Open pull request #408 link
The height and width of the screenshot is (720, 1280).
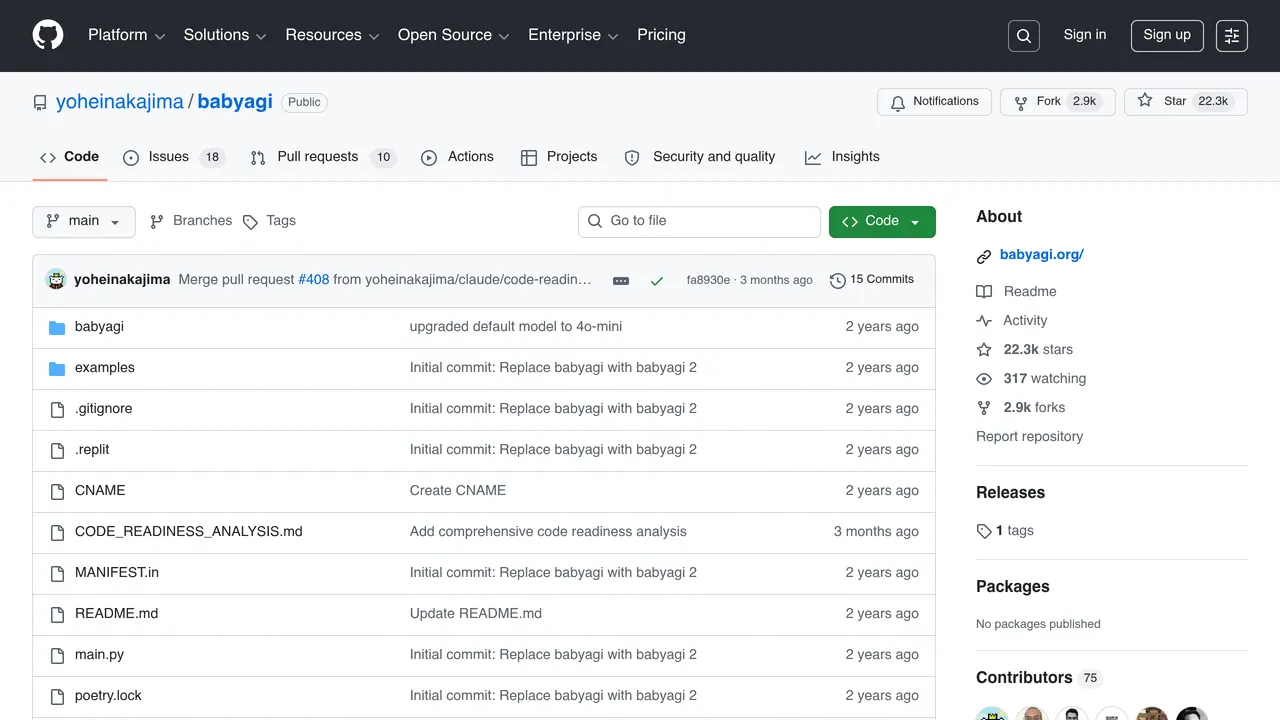coord(314,280)
